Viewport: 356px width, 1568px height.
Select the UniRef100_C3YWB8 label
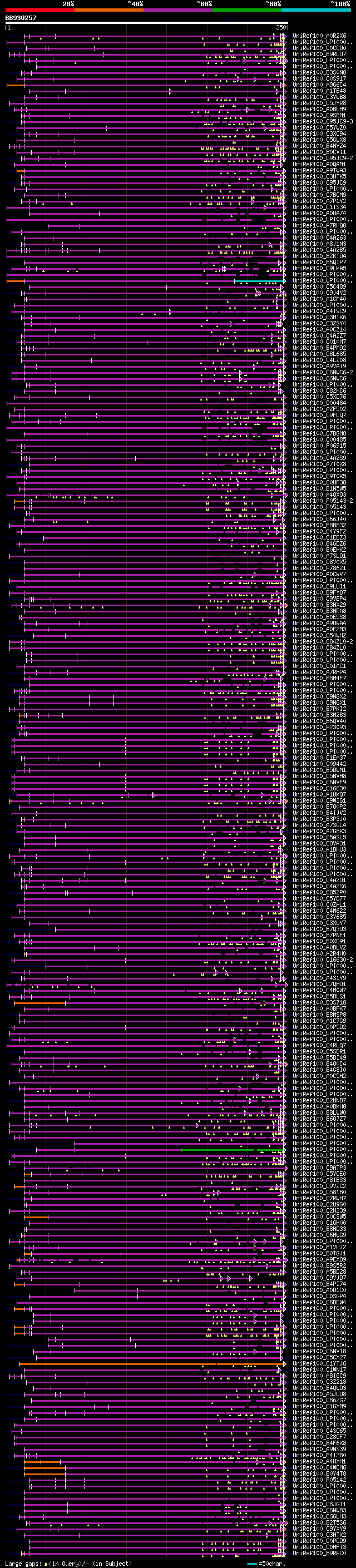(319, 97)
